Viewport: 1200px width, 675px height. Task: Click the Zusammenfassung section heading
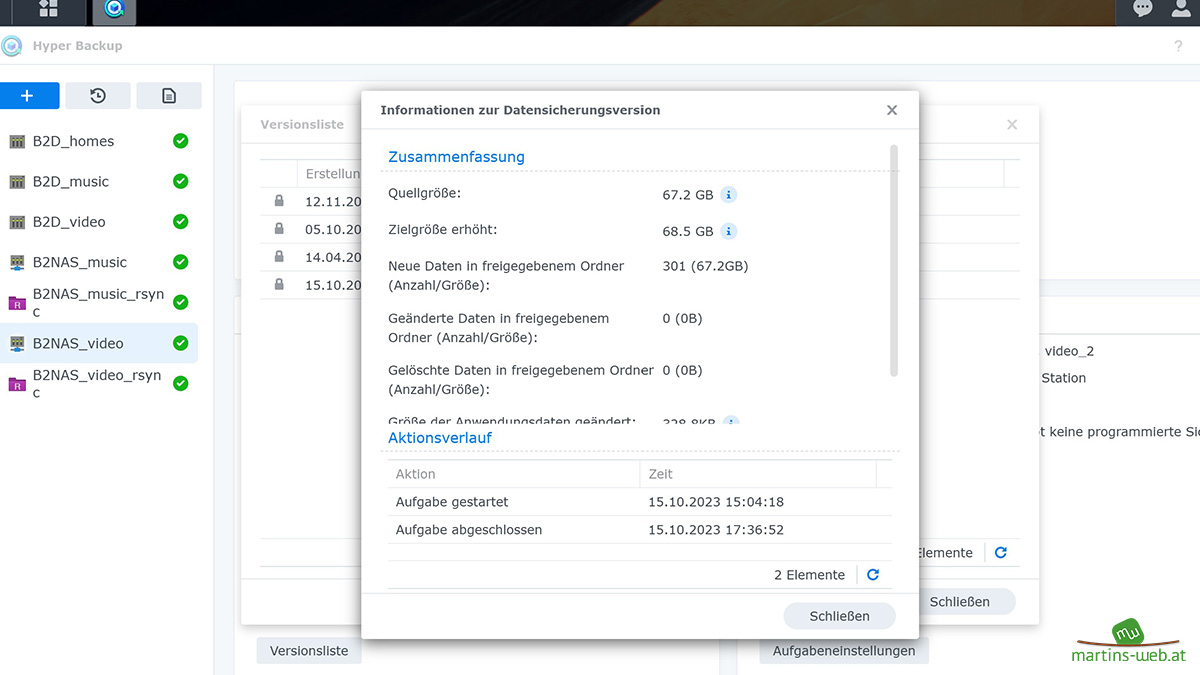pos(456,157)
